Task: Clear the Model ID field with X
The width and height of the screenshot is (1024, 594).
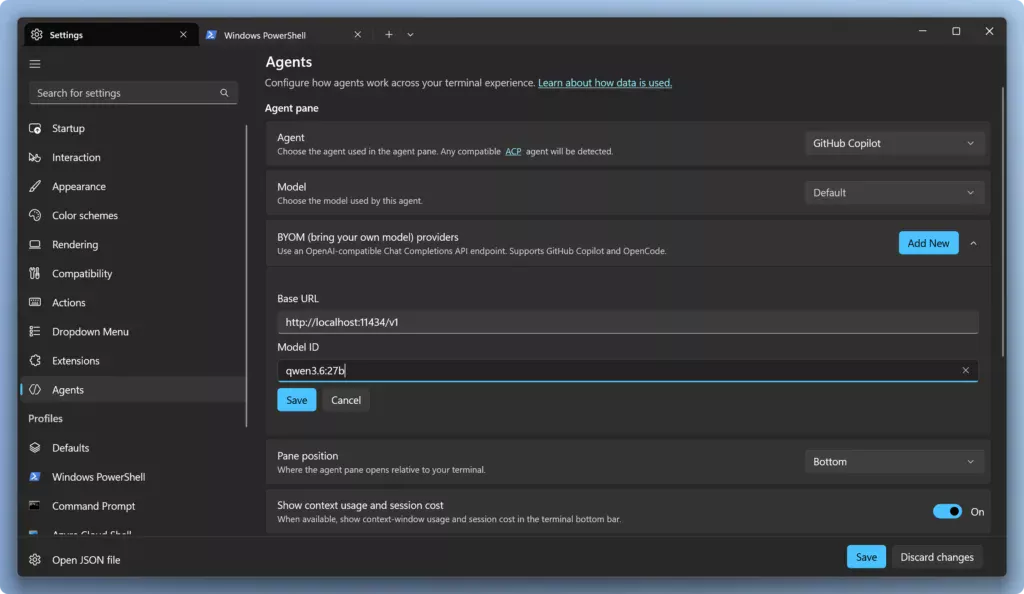Action: (965, 370)
